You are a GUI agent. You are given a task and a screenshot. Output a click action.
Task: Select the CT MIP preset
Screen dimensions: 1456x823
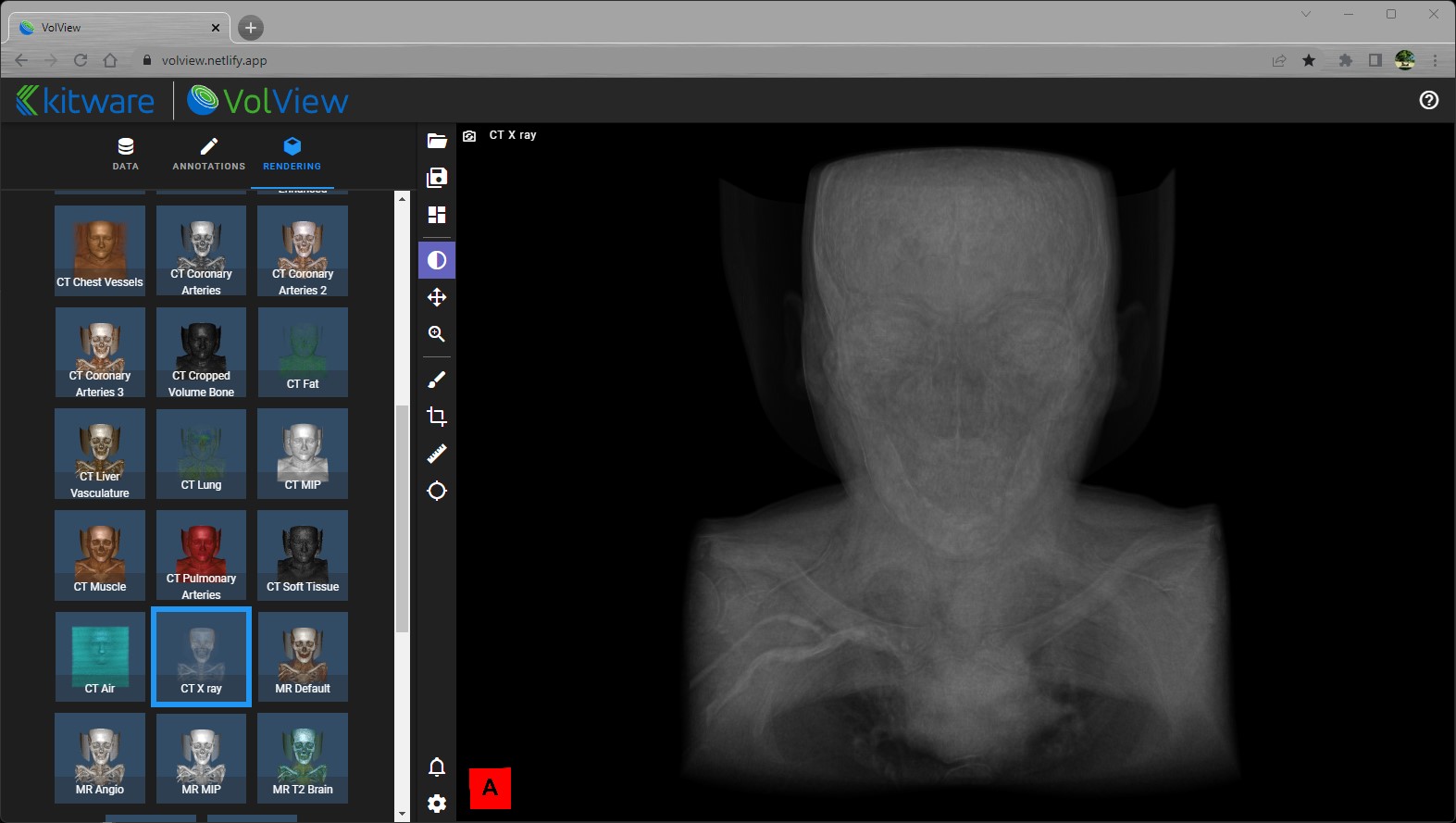tap(303, 454)
